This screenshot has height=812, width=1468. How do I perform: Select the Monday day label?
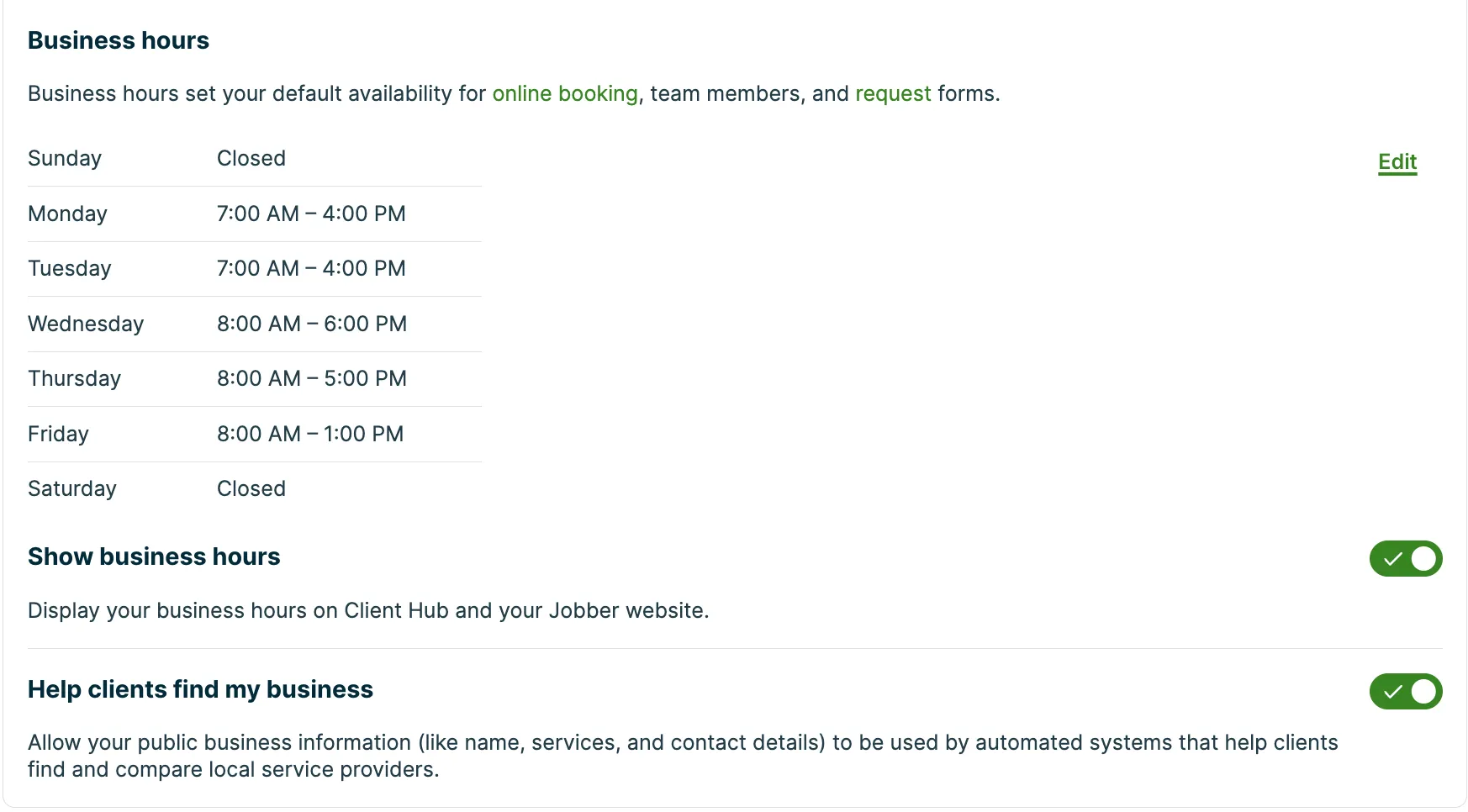pos(67,214)
